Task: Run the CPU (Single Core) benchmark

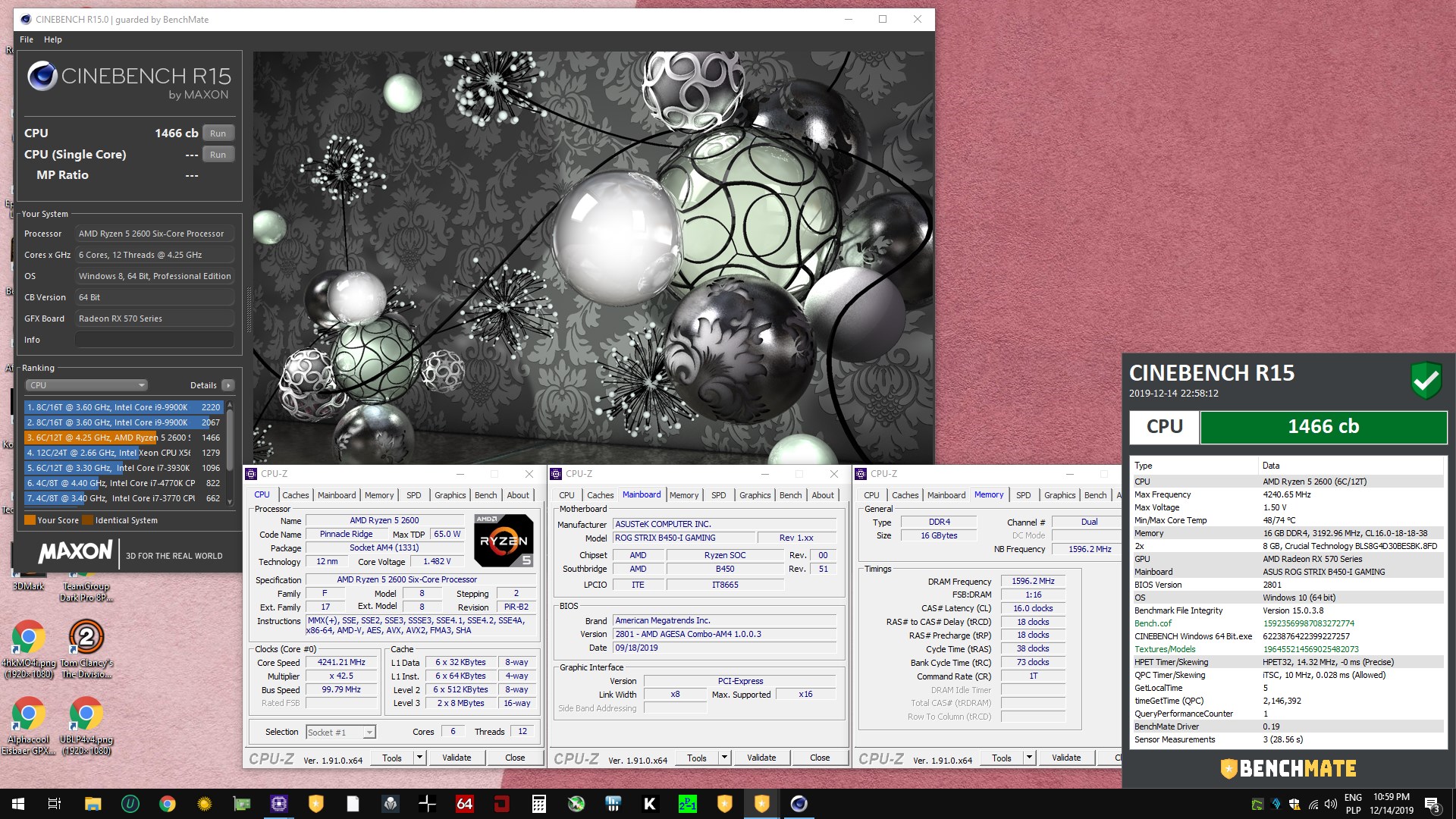Action: point(218,155)
